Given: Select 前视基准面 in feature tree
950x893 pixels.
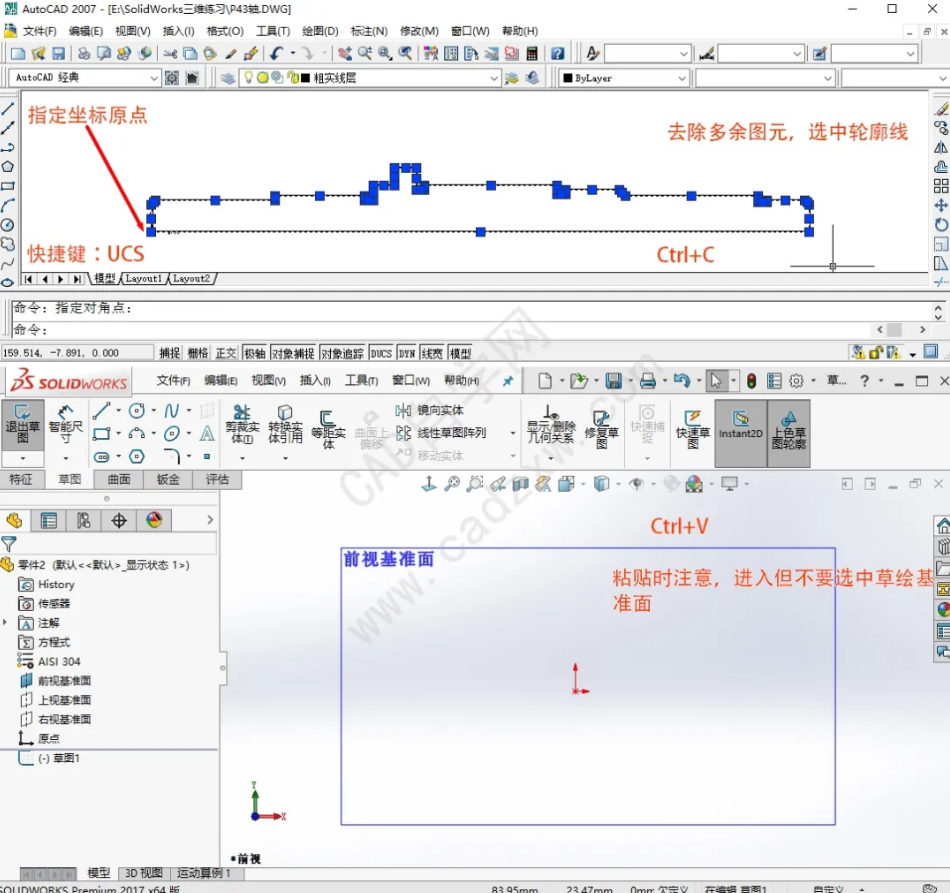Looking at the screenshot, I should pyautogui.click(x=55, y=681).
